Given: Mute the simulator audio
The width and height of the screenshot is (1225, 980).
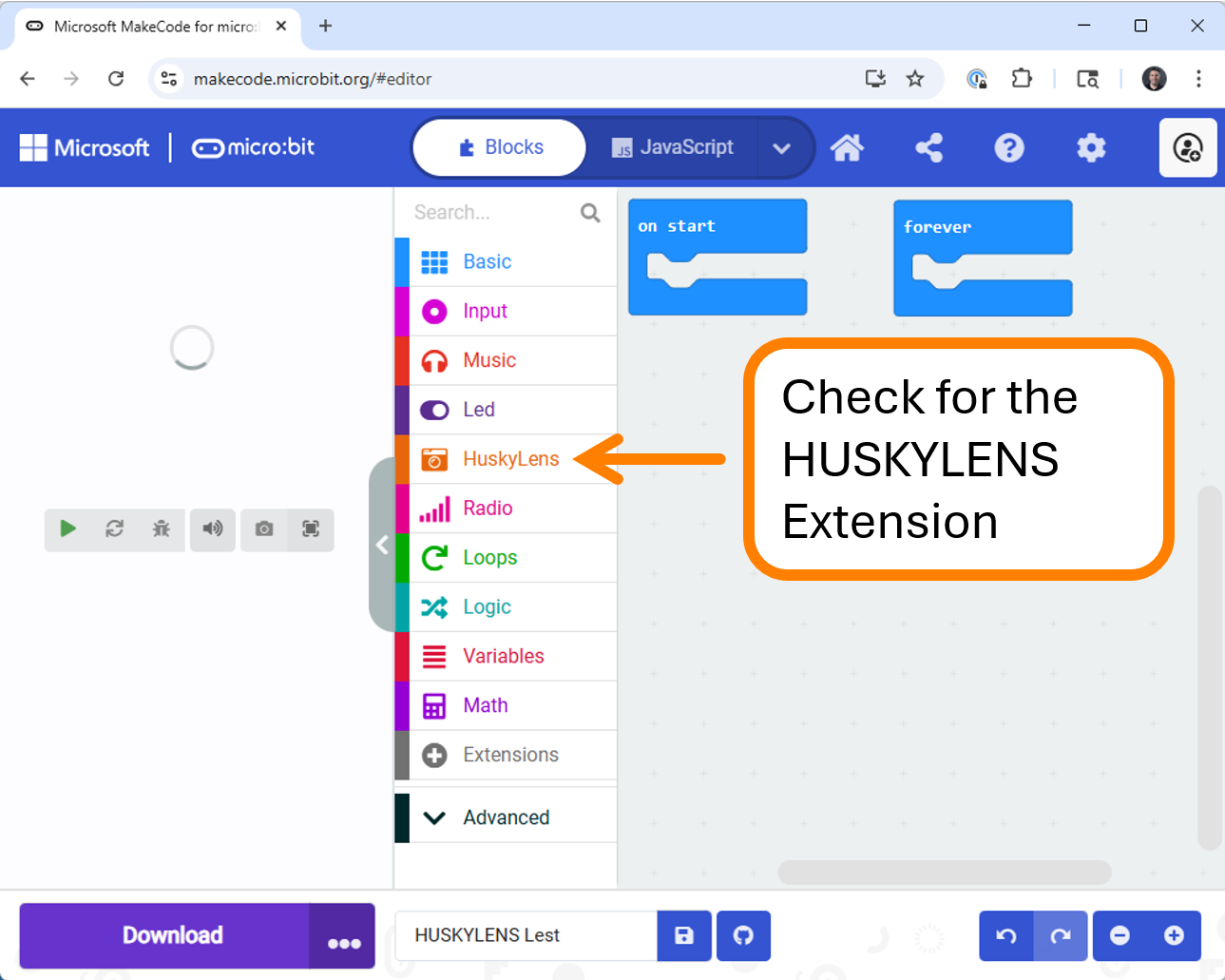Looking at the screenshot, I should [213, 528].
